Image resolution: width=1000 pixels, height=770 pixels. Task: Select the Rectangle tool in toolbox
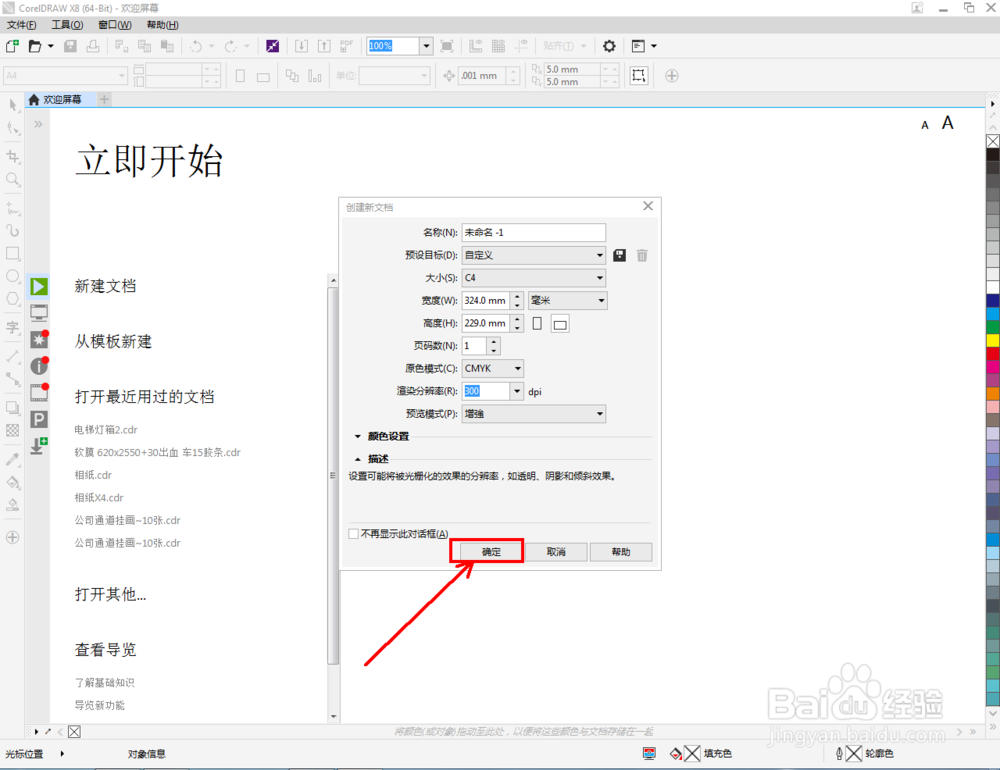(x=13, y=253)
